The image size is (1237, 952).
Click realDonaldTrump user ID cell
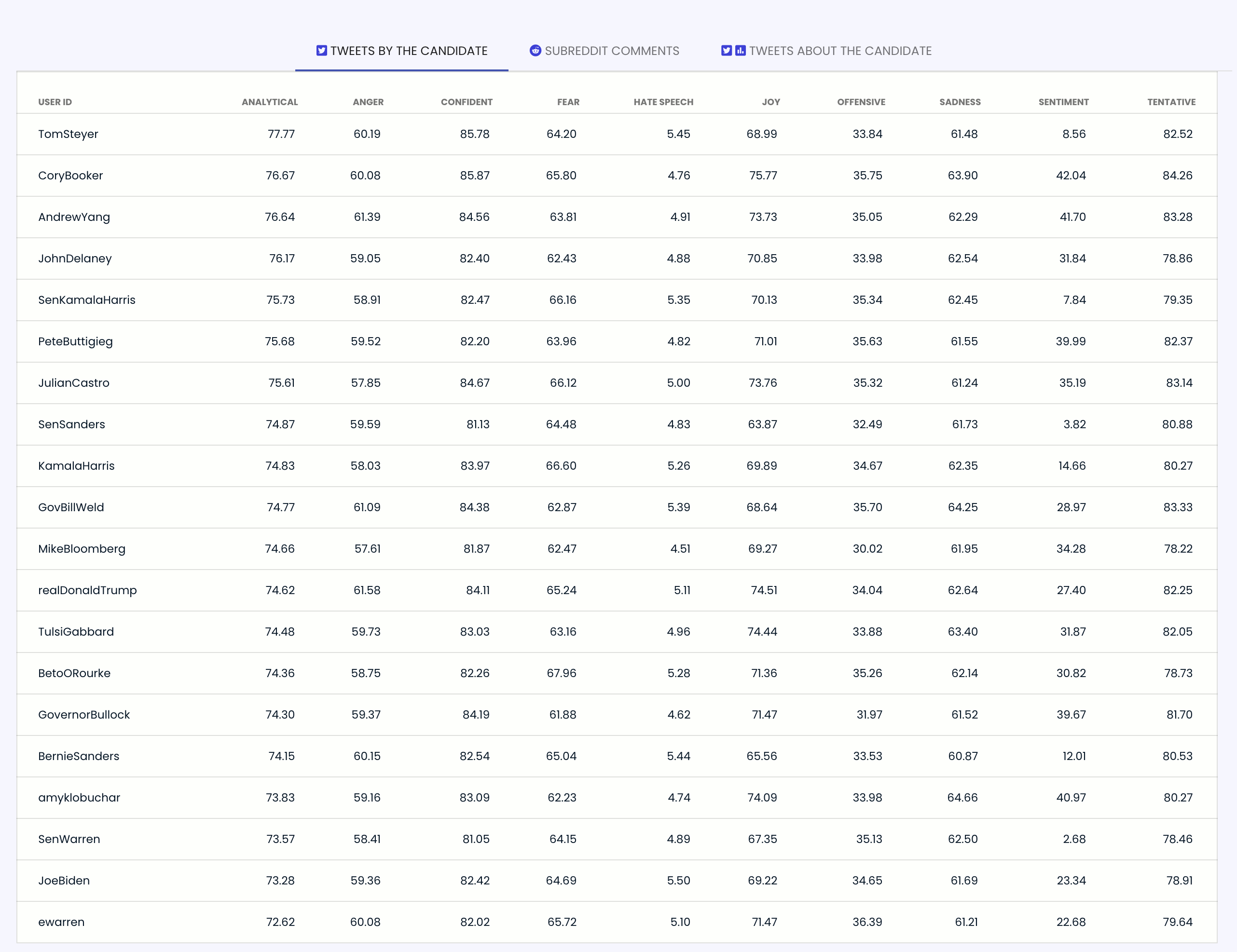tap(87, 590)
